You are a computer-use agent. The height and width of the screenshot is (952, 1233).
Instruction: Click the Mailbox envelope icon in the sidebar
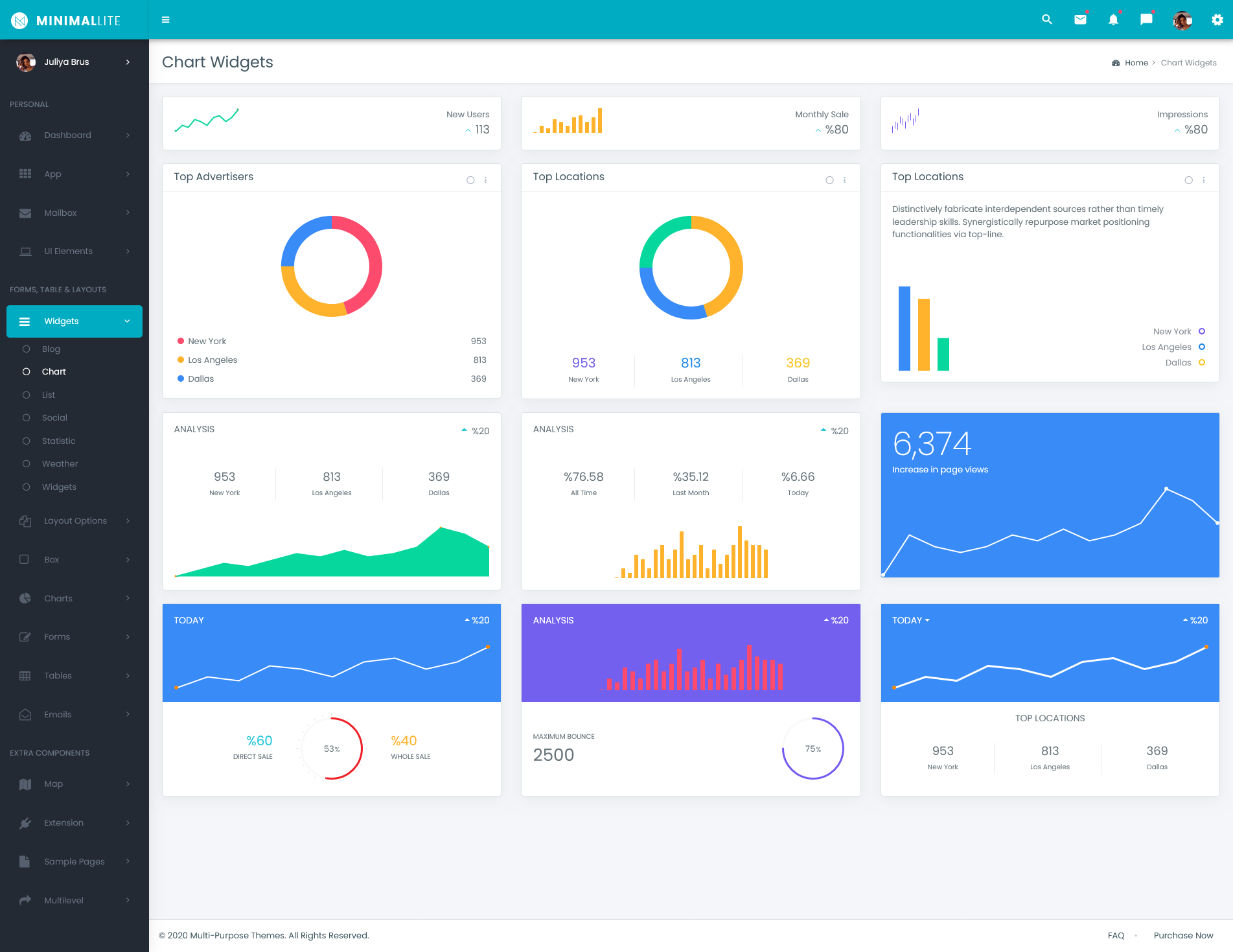pyautogui.click(x=25, y=213)
